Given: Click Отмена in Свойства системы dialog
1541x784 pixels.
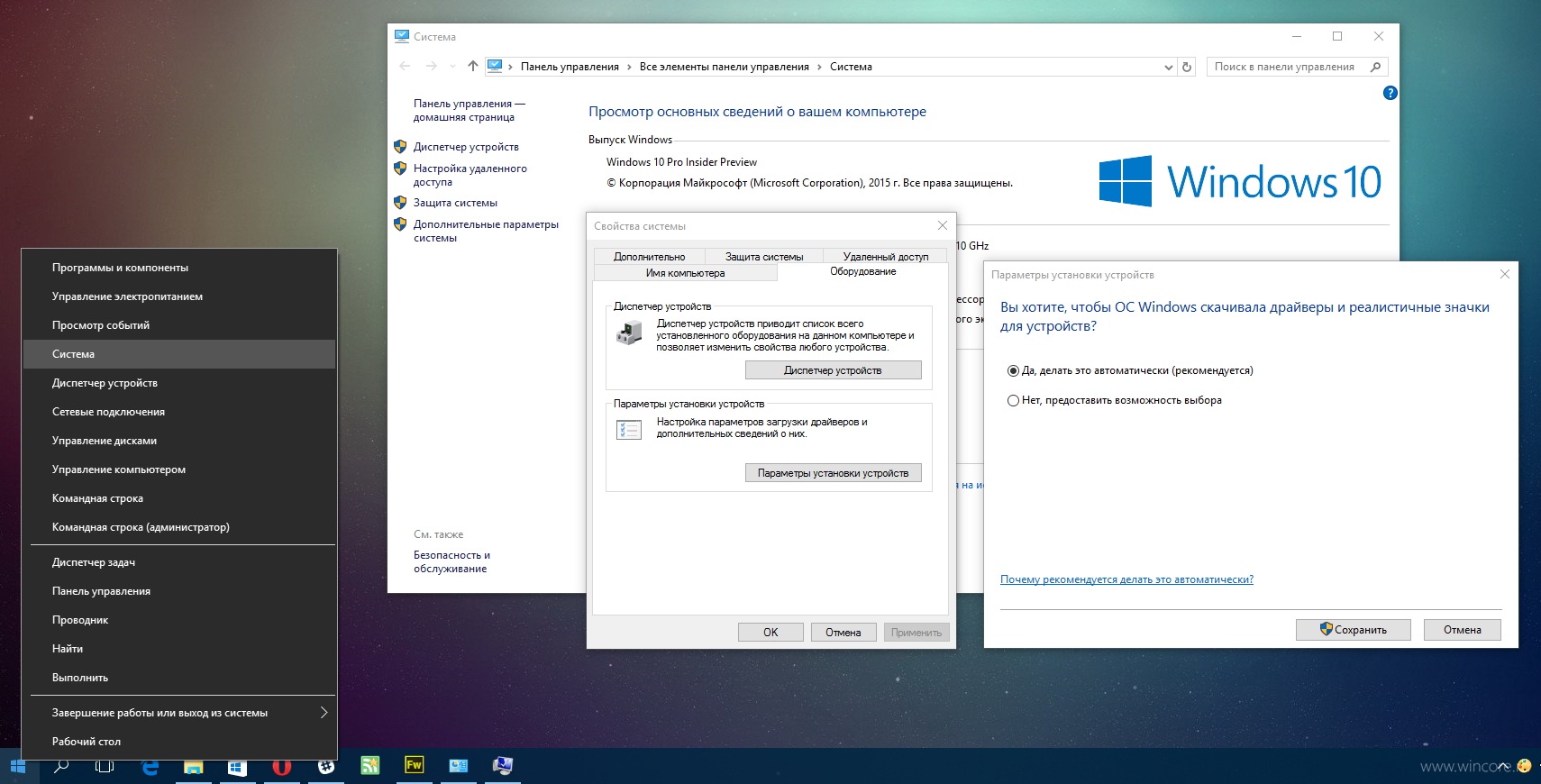Looking at the screenshot, I should pos(843,633).
